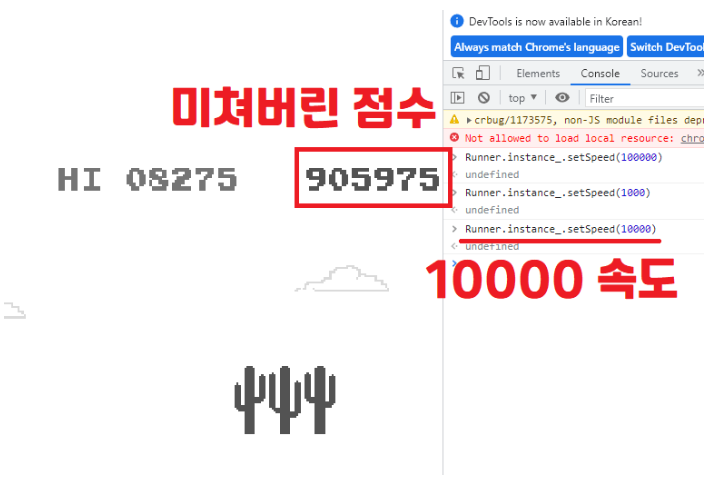
Task: Toggle the device toolbar icon
Action: click(x=482, y=73)
